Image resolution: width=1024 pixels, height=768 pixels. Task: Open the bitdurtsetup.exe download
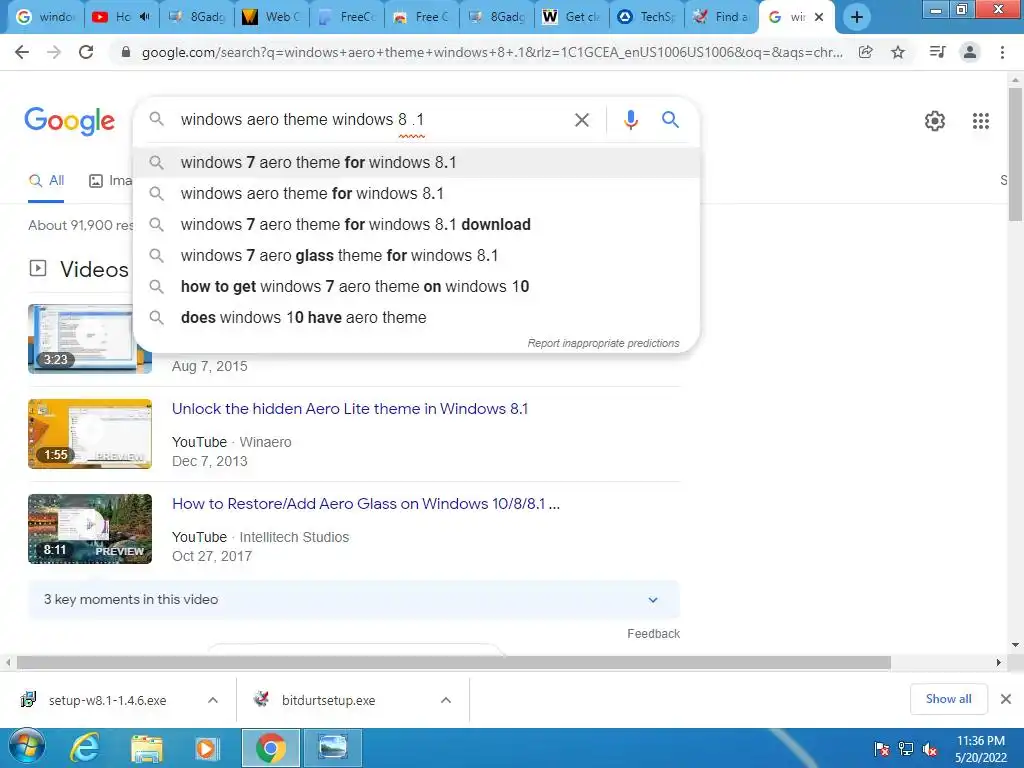coord(328,700)
